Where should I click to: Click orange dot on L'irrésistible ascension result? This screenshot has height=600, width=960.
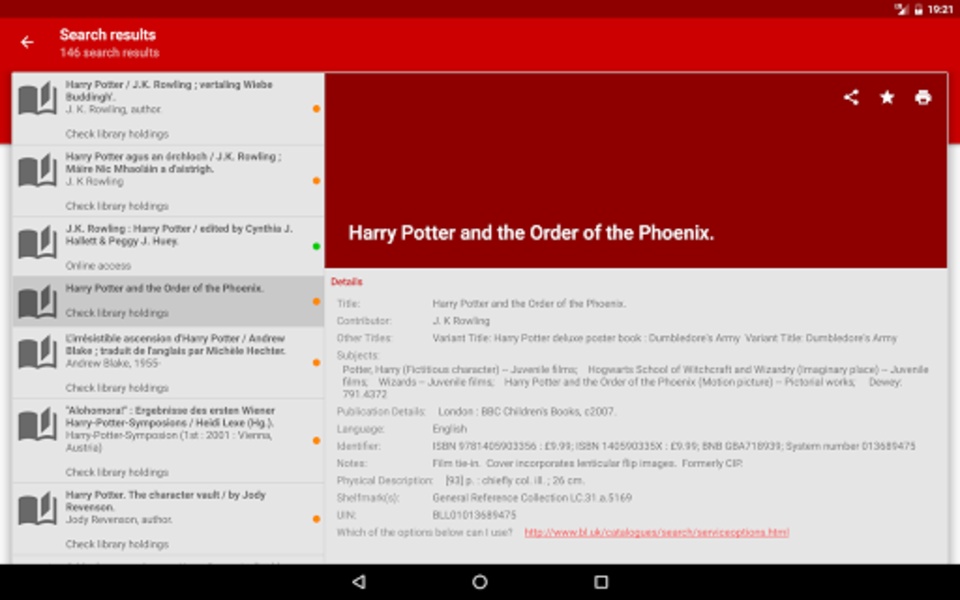coord(317,362)
